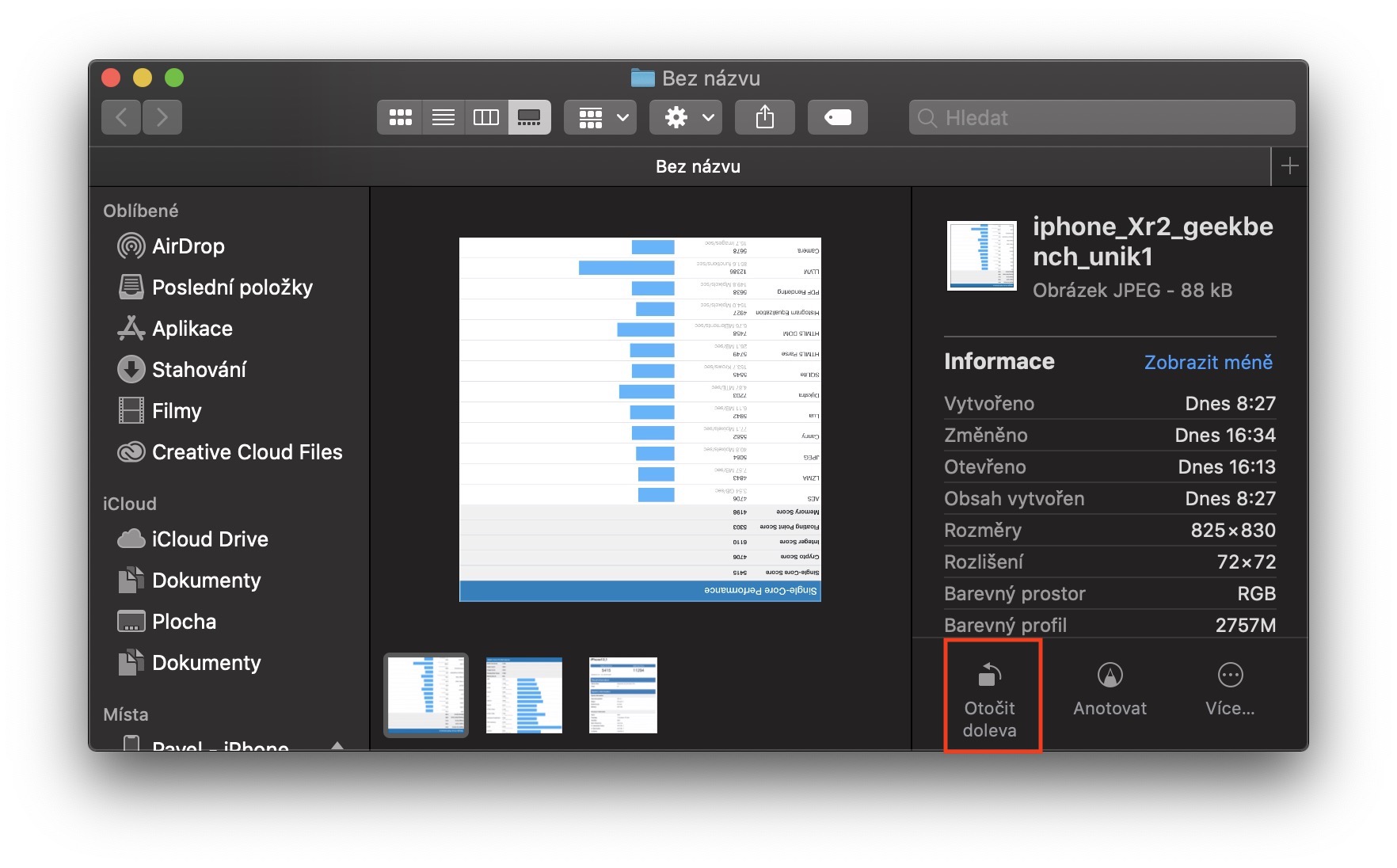Click the Otočit doleva rotate button
Image resolution: width=1397 pixels, height=868 pixels.
[x=990, y=700]
